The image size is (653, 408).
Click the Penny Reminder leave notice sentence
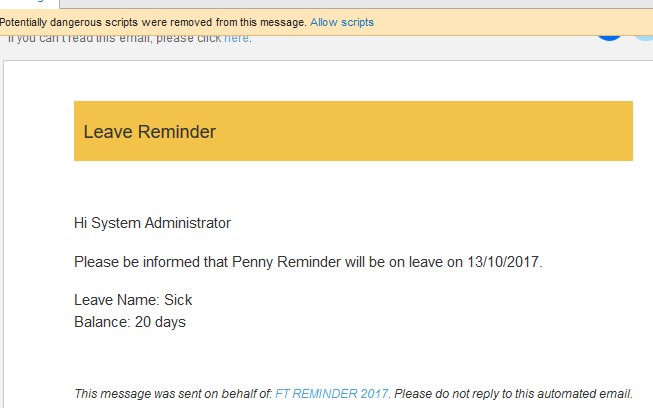pyautogui.click(x=308, y=262)
